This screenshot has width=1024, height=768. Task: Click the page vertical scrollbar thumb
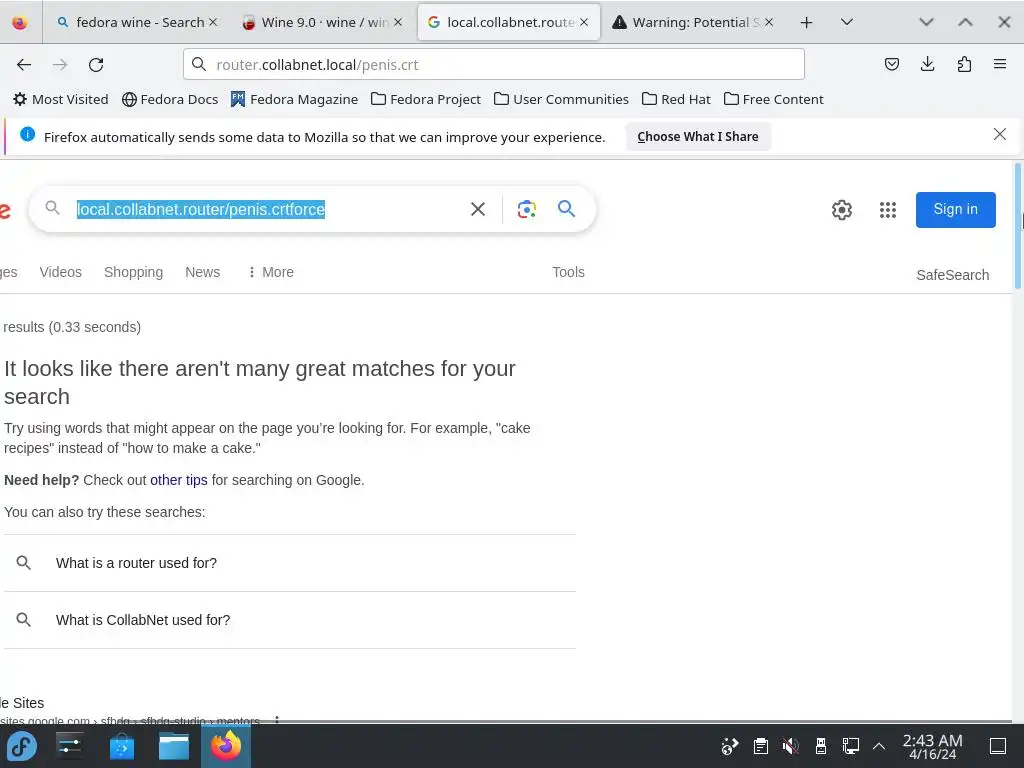coord(1017,225)
